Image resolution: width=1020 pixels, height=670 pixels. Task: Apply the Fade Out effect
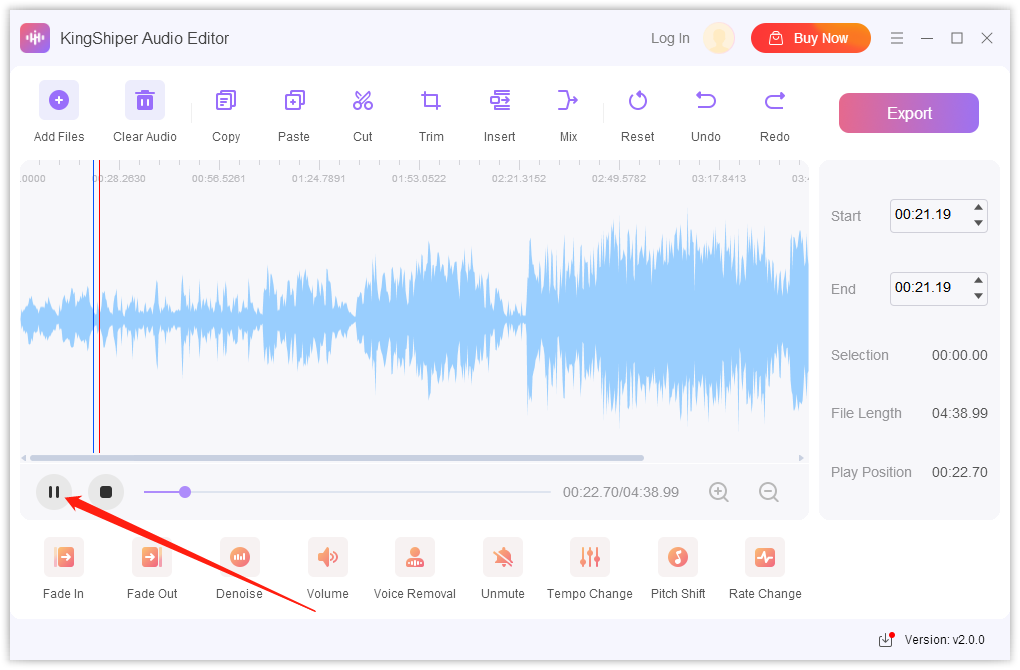pos(152,557)
